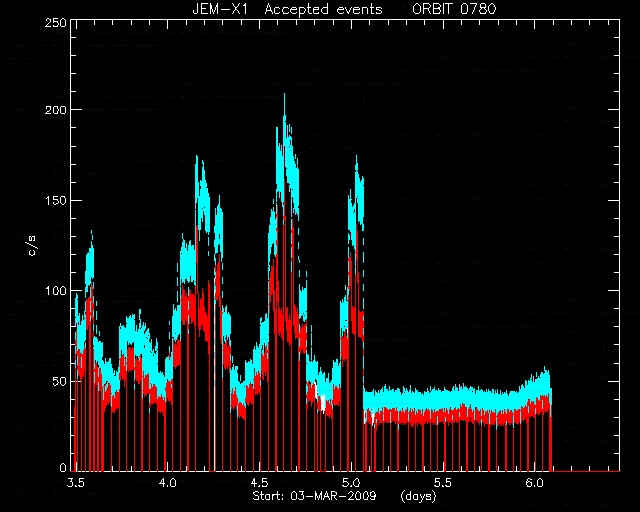640x512 pixels.
Task: Click the 'c/s' y-axis label
Action: (x=33, y=246)
